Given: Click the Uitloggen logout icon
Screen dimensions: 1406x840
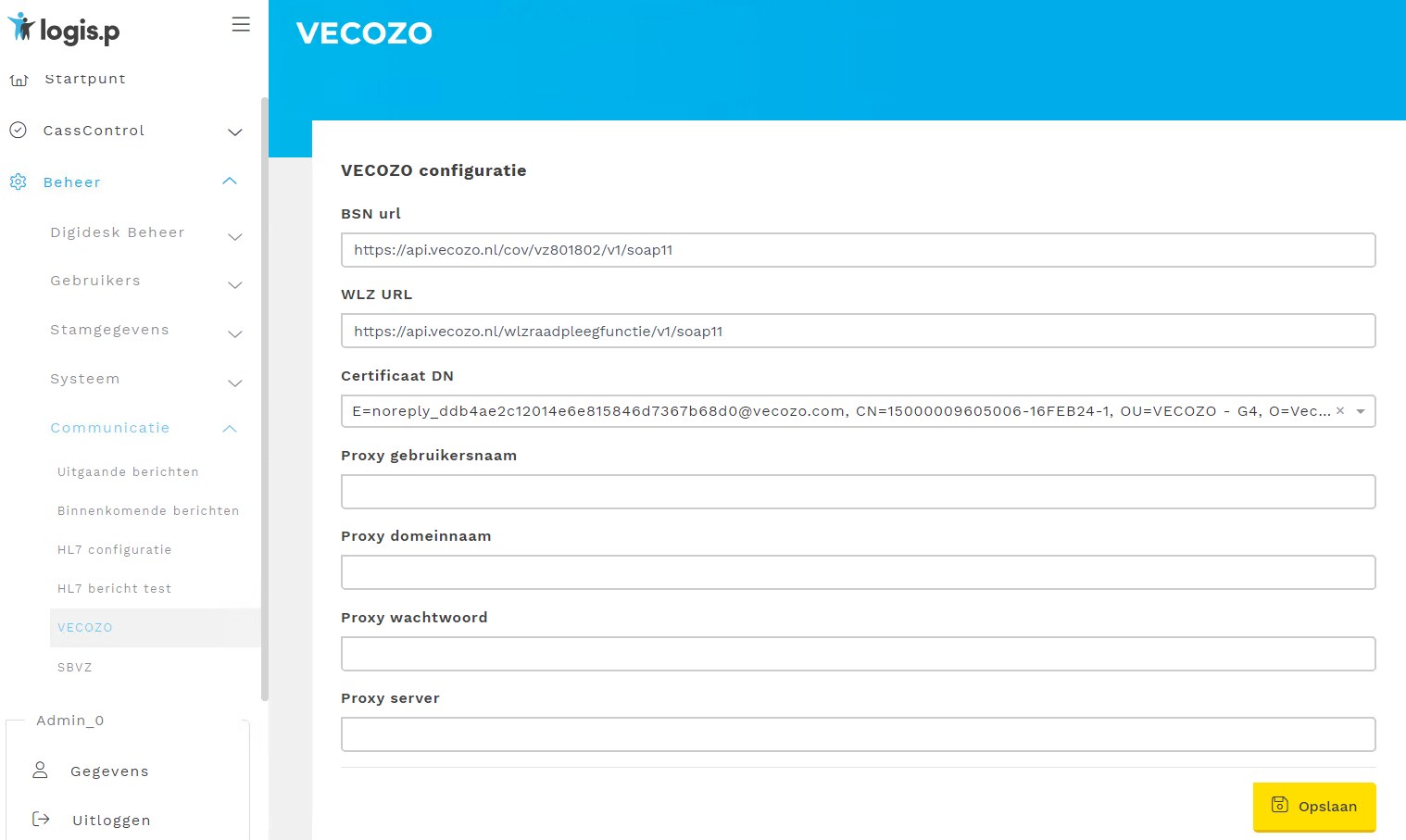Looking at the screenshot, I should (41, 820).
